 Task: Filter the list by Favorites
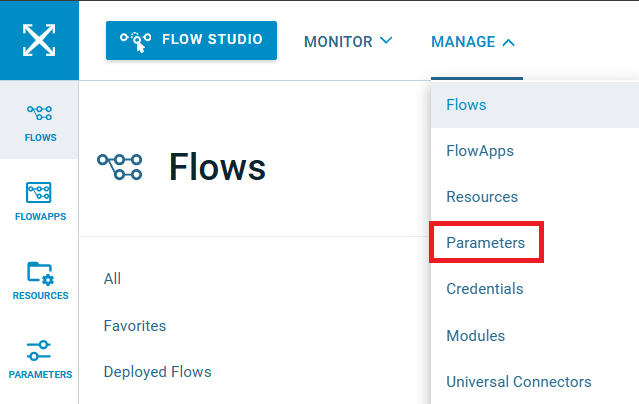click(135, 326)
